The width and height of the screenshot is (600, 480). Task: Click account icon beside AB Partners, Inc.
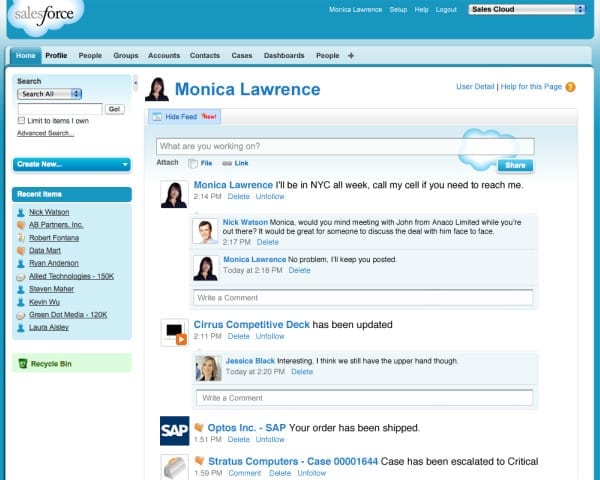21,225
